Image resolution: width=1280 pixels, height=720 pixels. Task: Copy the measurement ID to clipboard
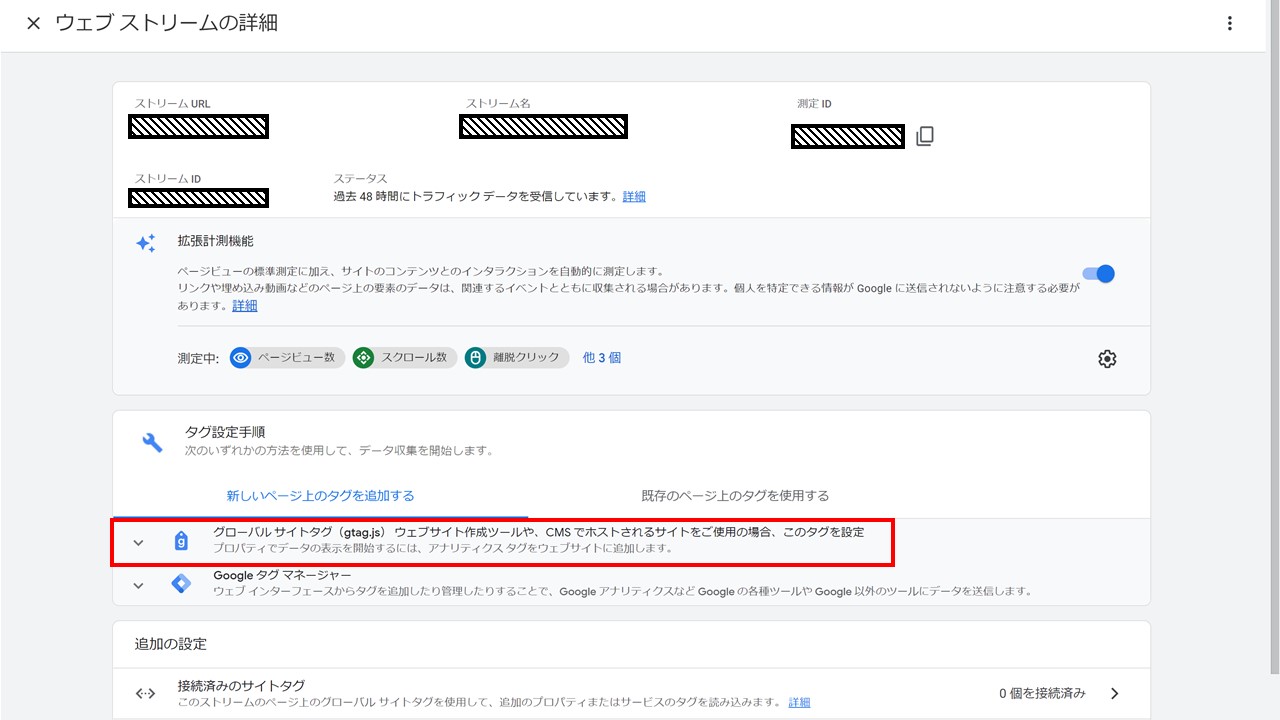tap(925, 136)
